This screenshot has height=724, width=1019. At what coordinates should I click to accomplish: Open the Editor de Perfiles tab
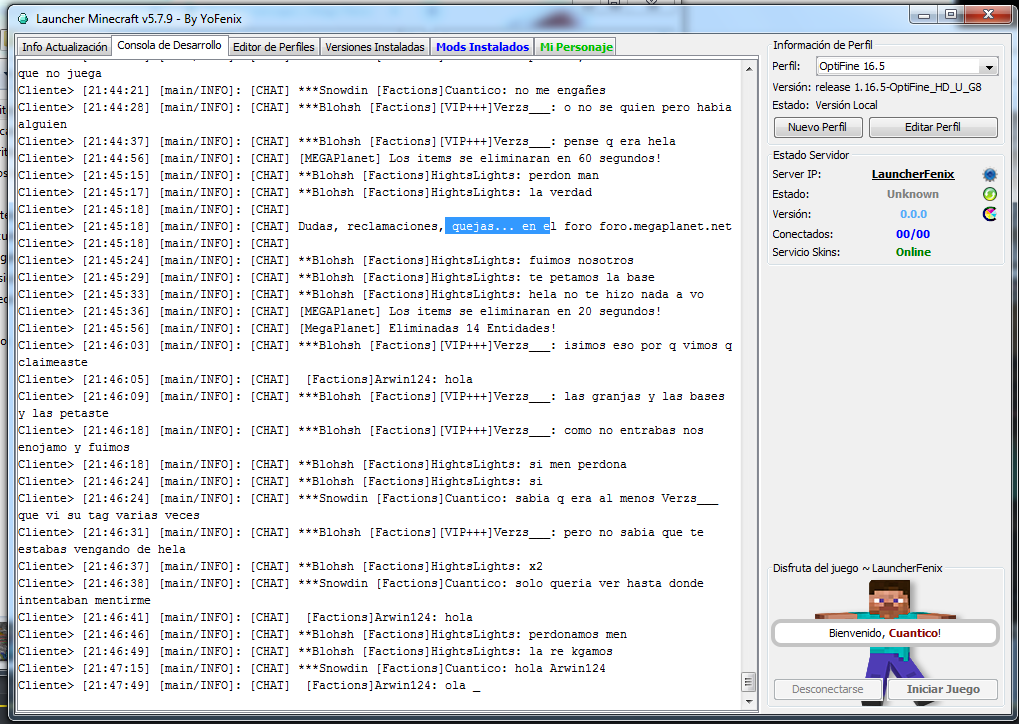273,47
